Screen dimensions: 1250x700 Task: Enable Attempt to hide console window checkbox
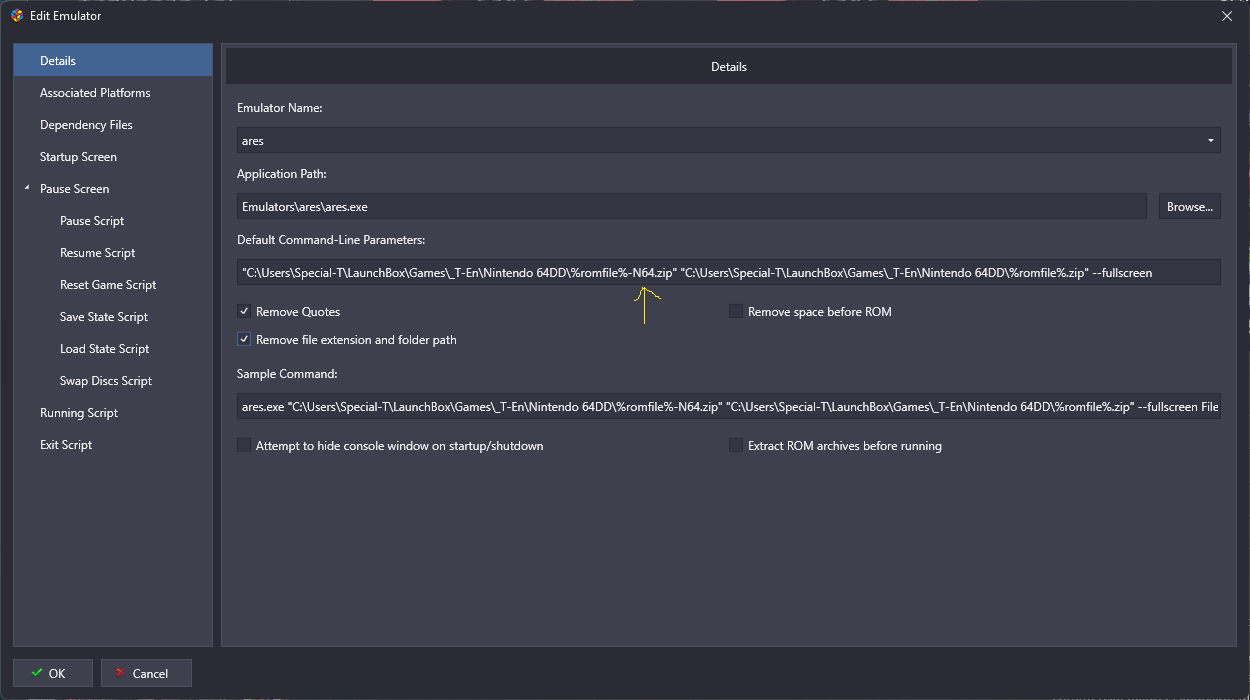[244, 446]
